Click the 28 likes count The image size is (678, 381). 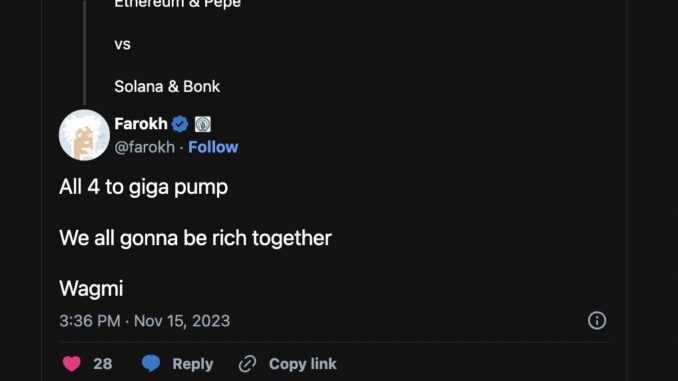(x=103, y=364)
